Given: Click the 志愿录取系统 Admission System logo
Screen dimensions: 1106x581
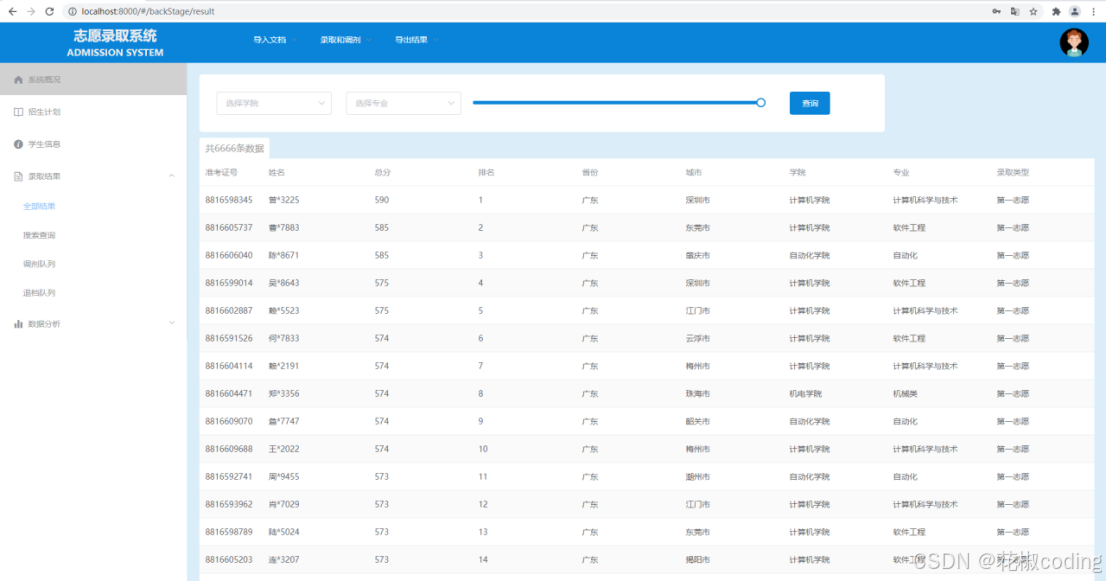Looking at the screenshot, I should click(115, 42).
